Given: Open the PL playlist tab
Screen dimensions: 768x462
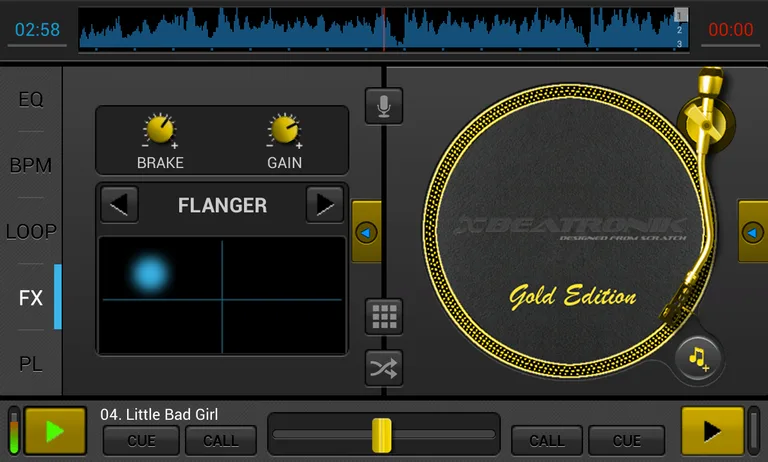Looking at the screenshot, I should click(31, 364).
